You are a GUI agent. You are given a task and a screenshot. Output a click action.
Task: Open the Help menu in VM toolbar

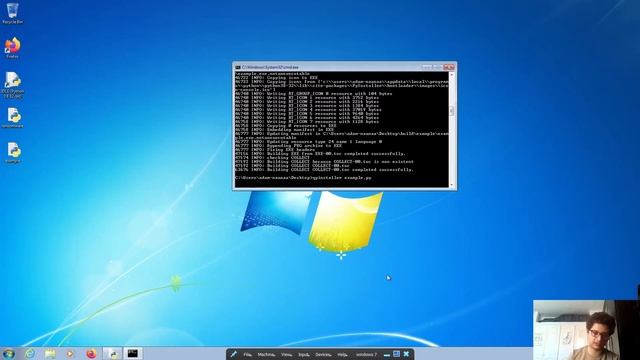(x=342, y=355)
